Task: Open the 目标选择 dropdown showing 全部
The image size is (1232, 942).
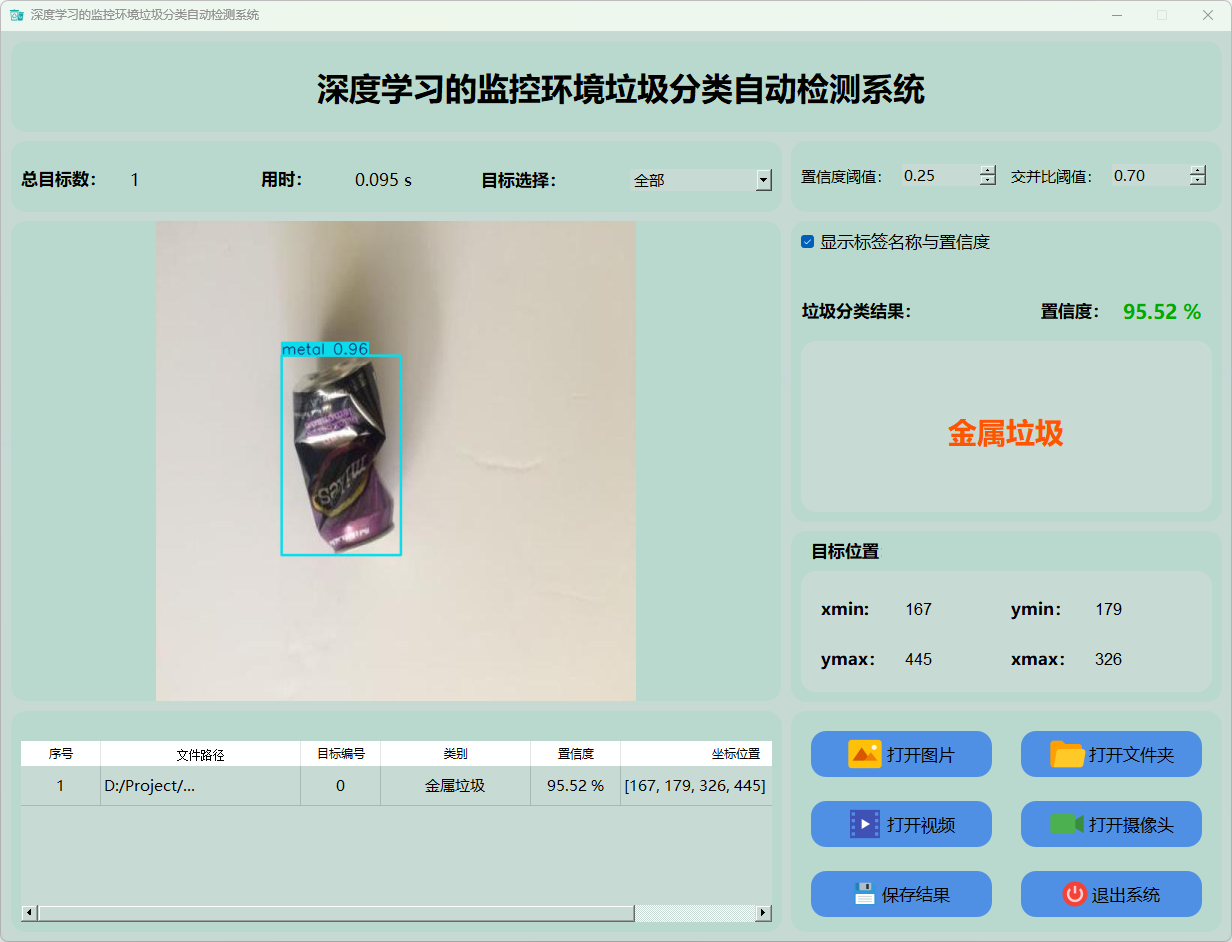Action: click(701, 180)
